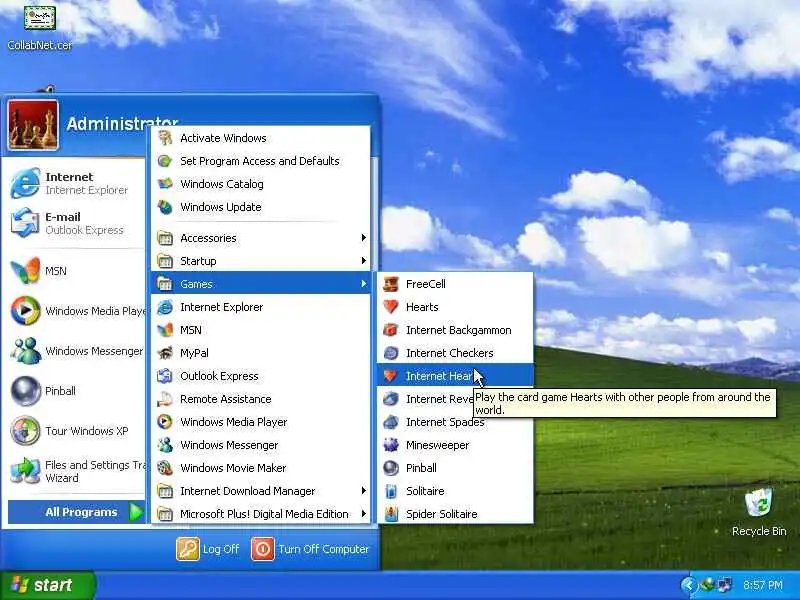Open Set Program Access and Defaults

tap(260, 161)
